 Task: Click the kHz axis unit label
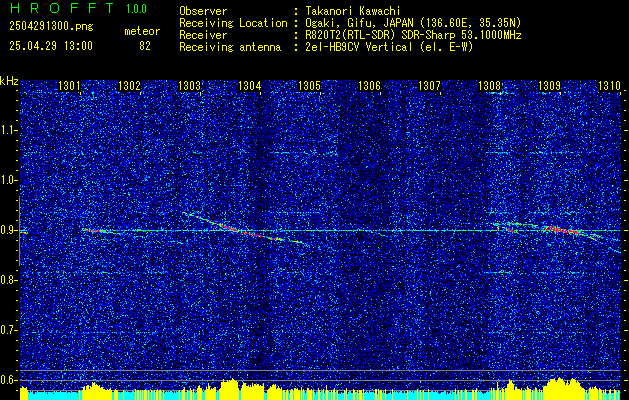coord(9,81)
